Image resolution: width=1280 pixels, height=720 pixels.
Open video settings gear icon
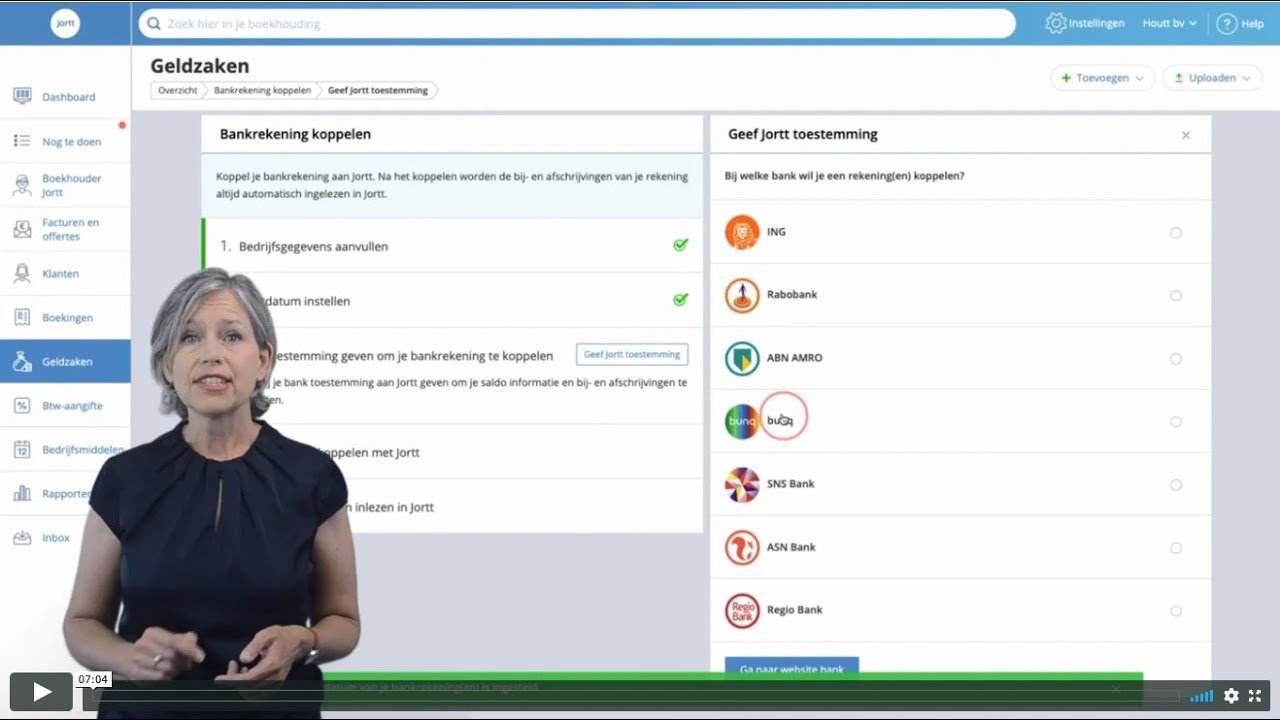coord(1231,695)
